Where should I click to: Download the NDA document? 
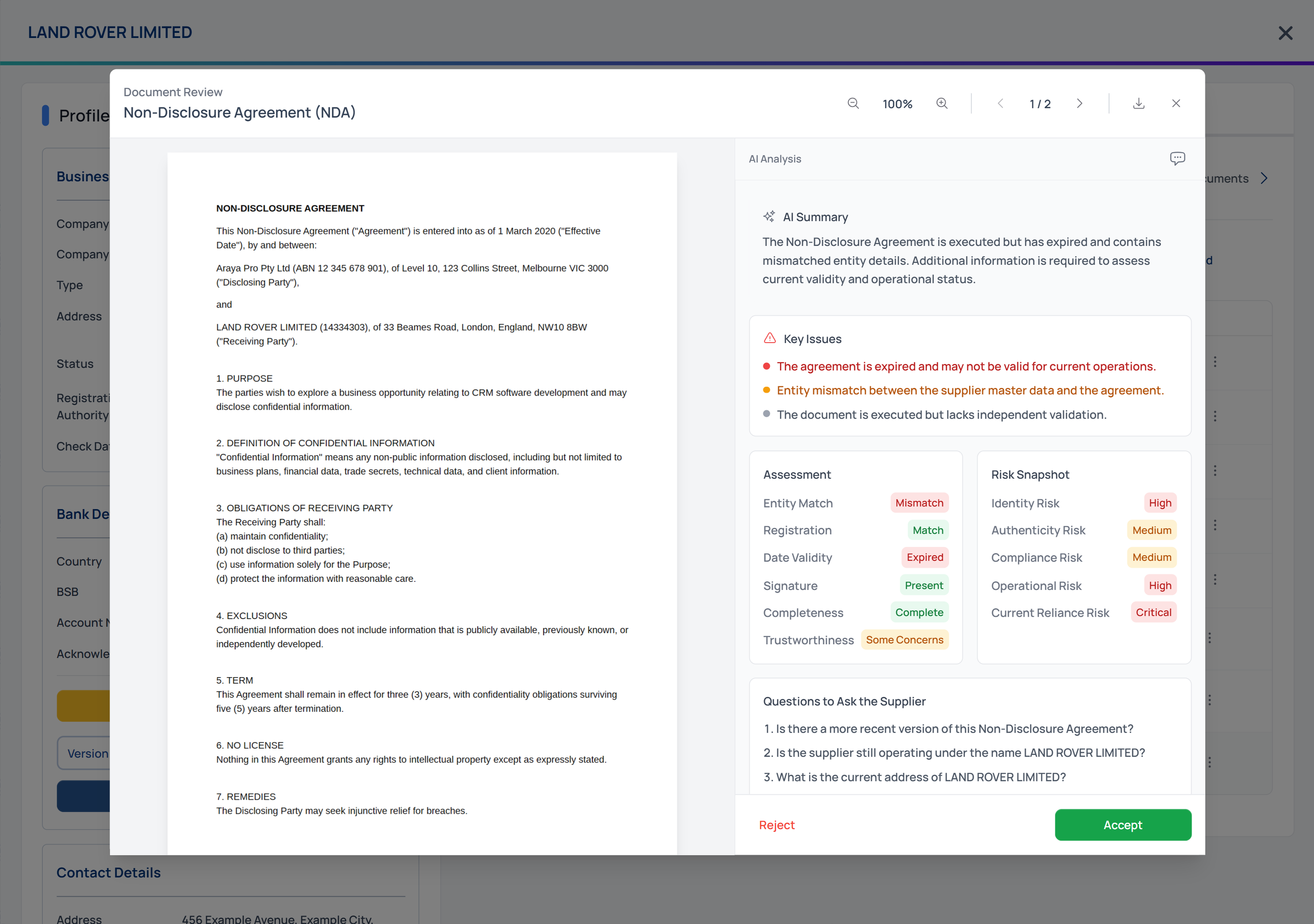(1138, 104)
